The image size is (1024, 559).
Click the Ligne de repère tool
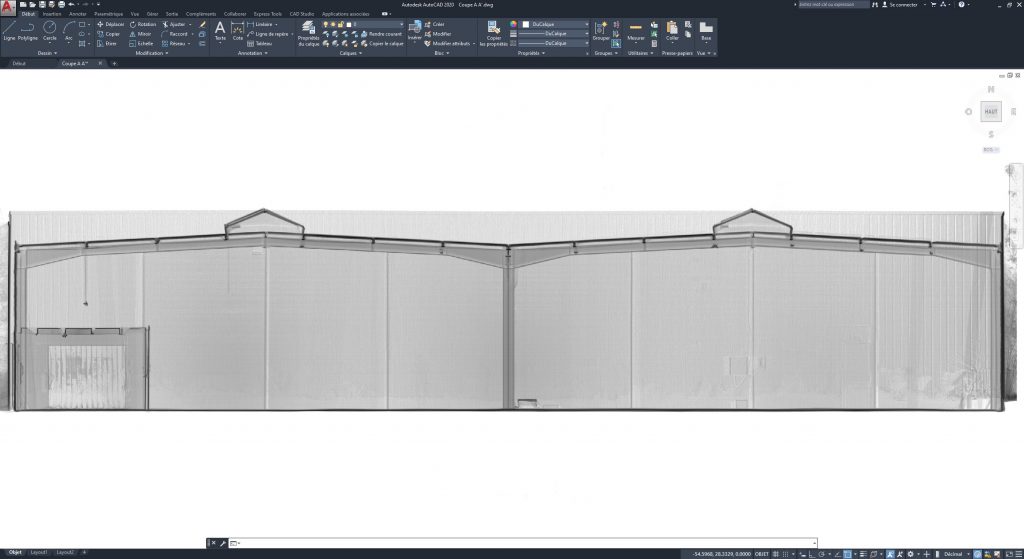point(268,34)
